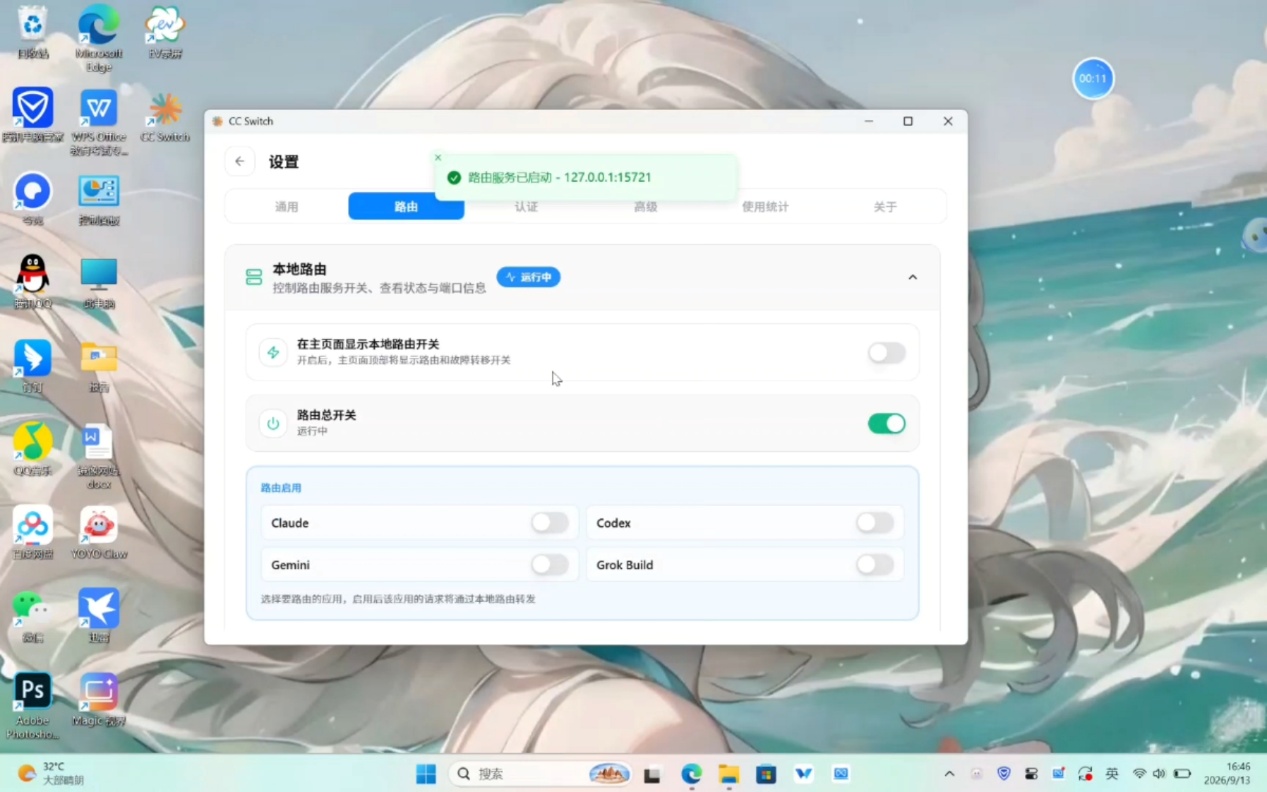
Task: Open the 使用统计 tab
Action: tap(765, 206)
